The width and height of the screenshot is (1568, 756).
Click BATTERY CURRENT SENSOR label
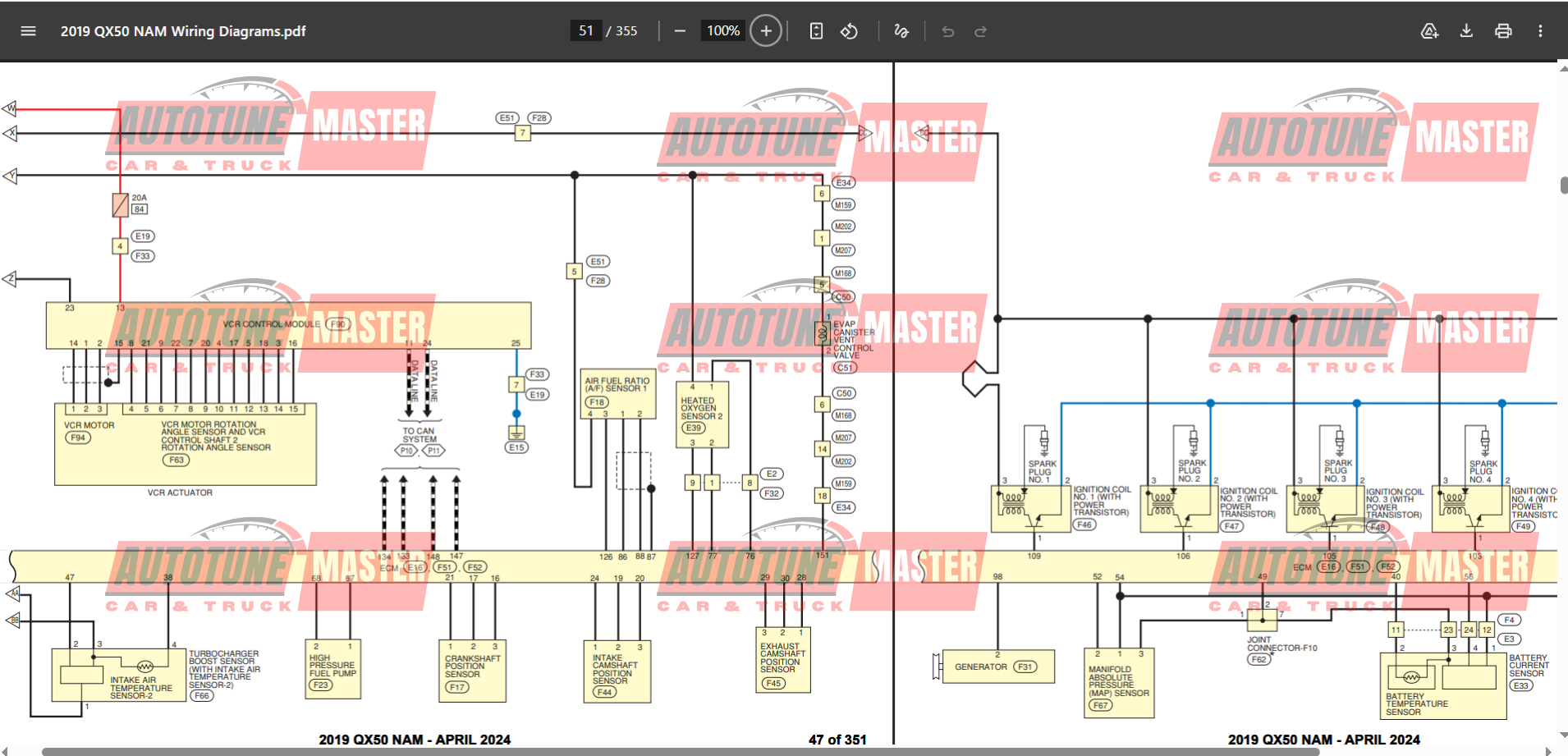click(1529, 666)
